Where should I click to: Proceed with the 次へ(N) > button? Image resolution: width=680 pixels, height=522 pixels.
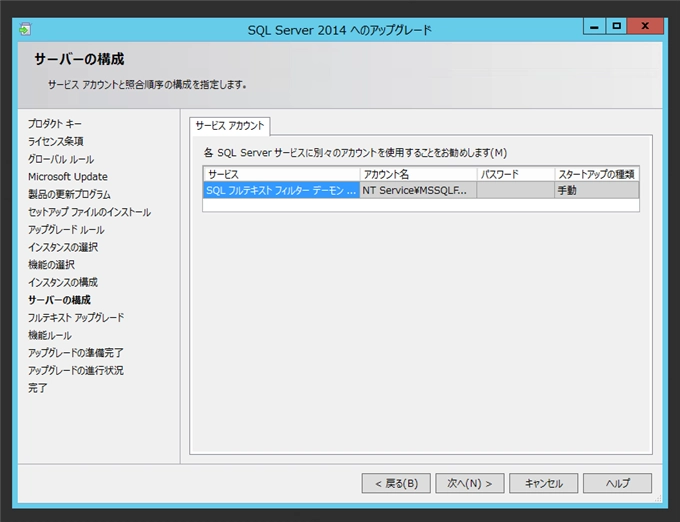(470, 483)
